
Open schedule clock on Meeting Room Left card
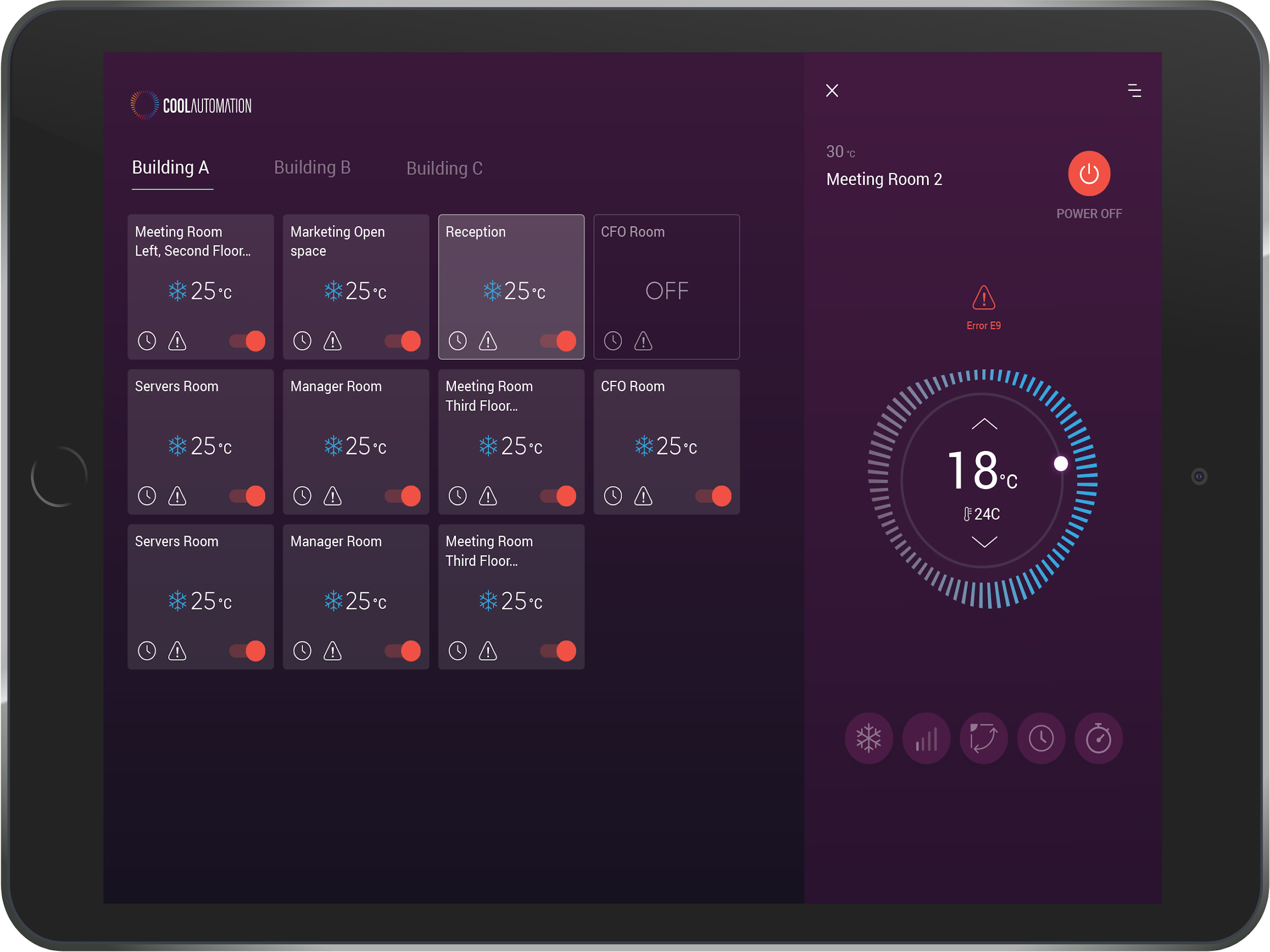click(147, 341)
